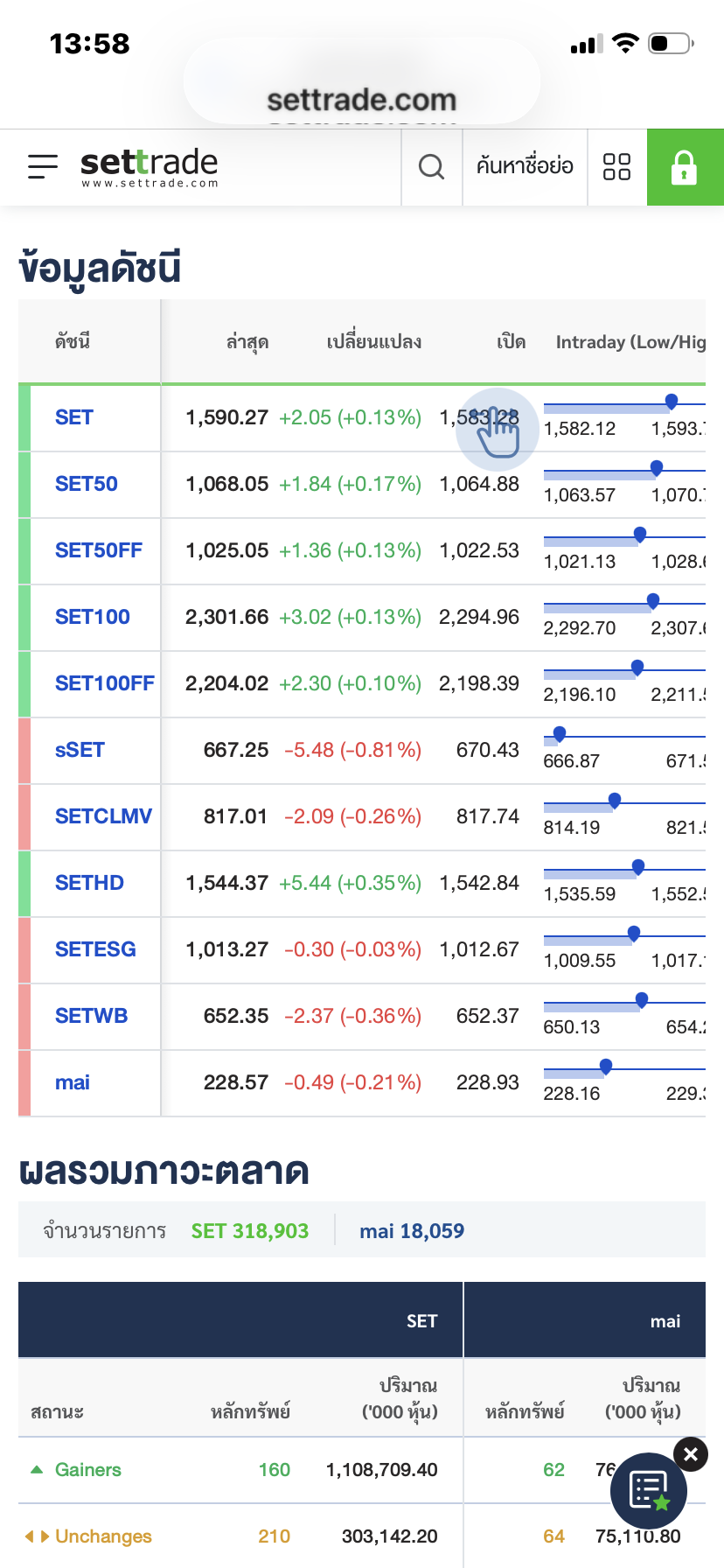Open the SET50 index link

coord(86,484)
